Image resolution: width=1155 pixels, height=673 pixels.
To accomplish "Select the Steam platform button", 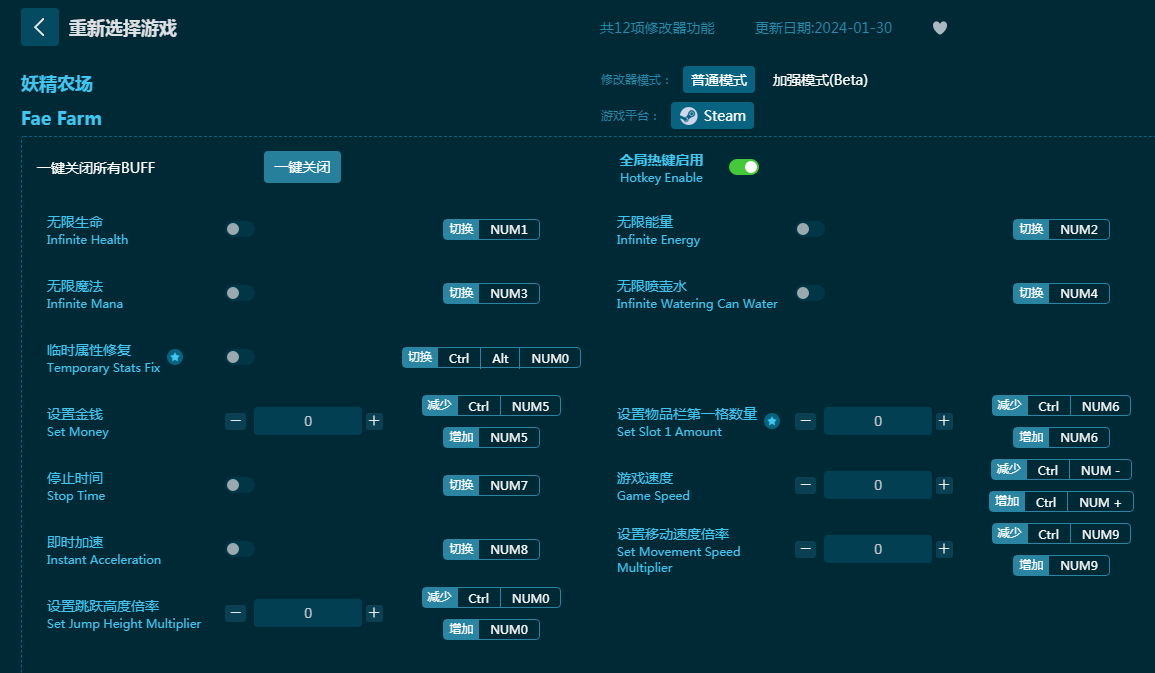I will [712, 116].
